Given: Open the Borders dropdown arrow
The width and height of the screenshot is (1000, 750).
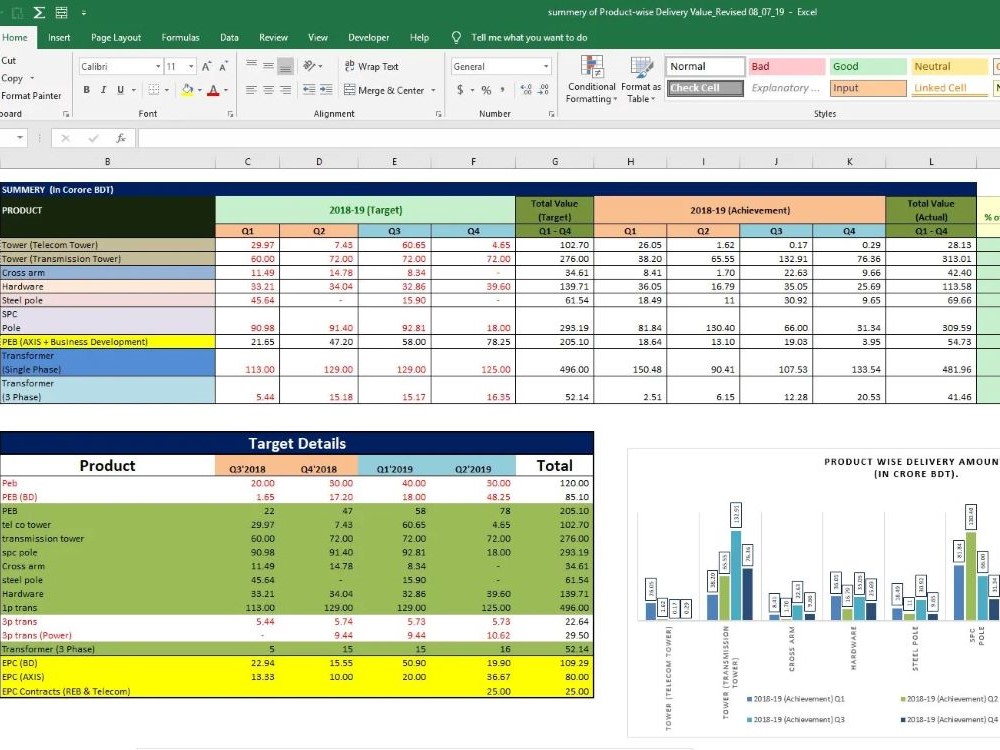Looking at the screenshot, I should tap(166, 90).
